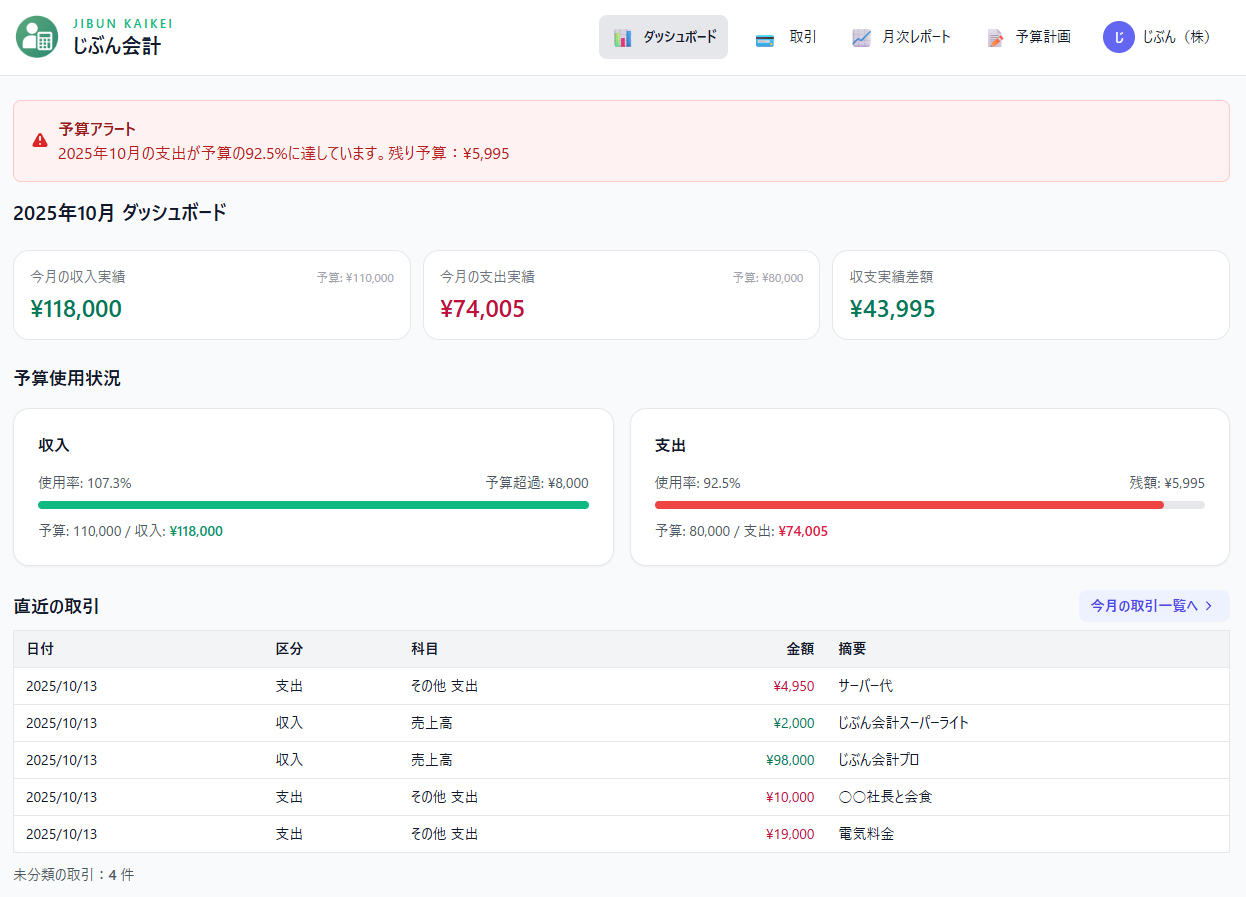1246x897 pixels.
Task: Select the サーバー代 transaction row
Action: pyautogui.click(x=620, y=686)
